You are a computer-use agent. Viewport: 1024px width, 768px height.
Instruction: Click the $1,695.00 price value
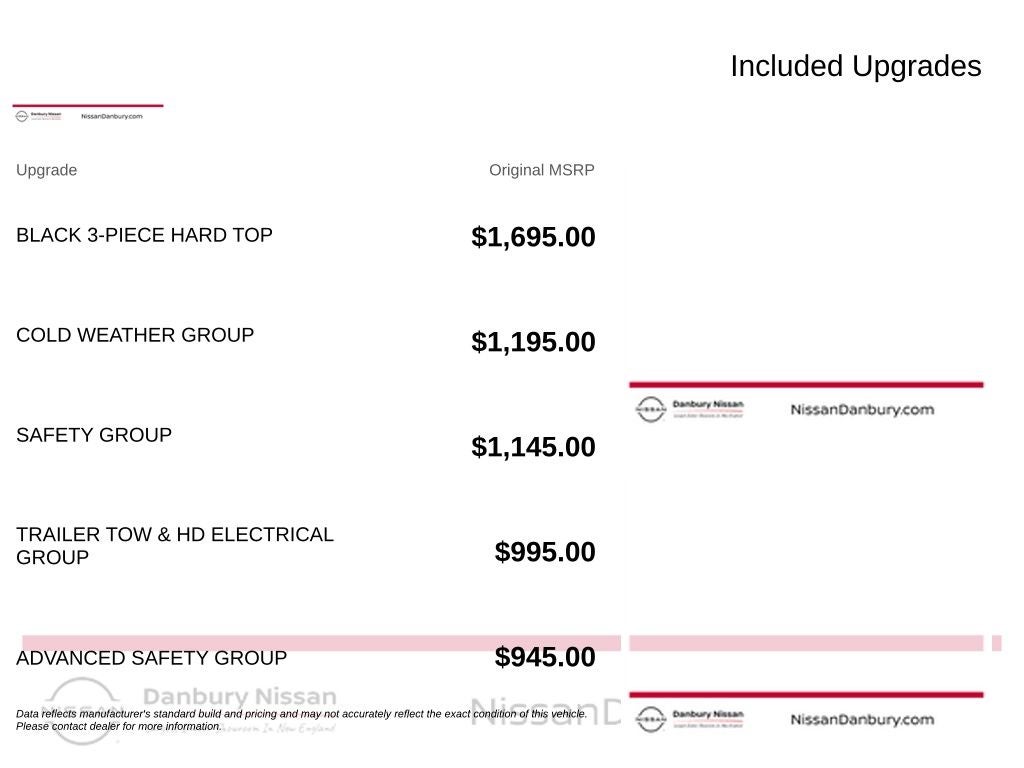533,237
